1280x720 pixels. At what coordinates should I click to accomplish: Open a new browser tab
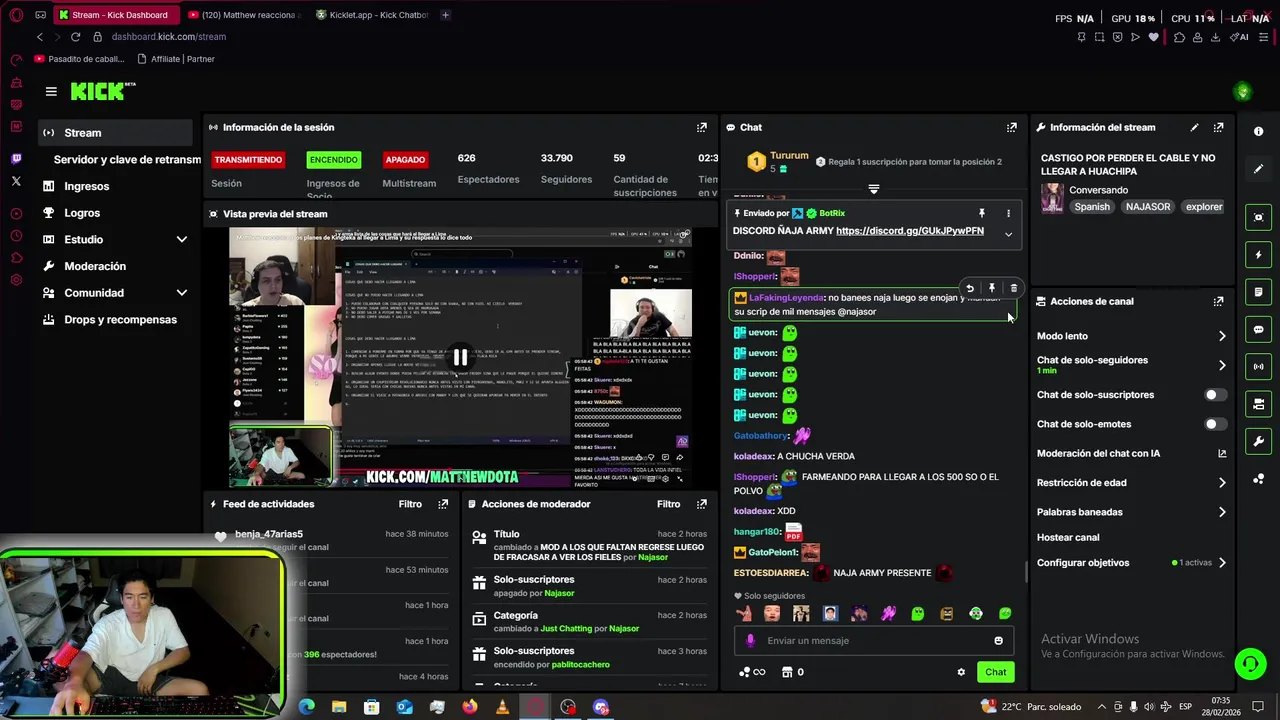[445, 15]
